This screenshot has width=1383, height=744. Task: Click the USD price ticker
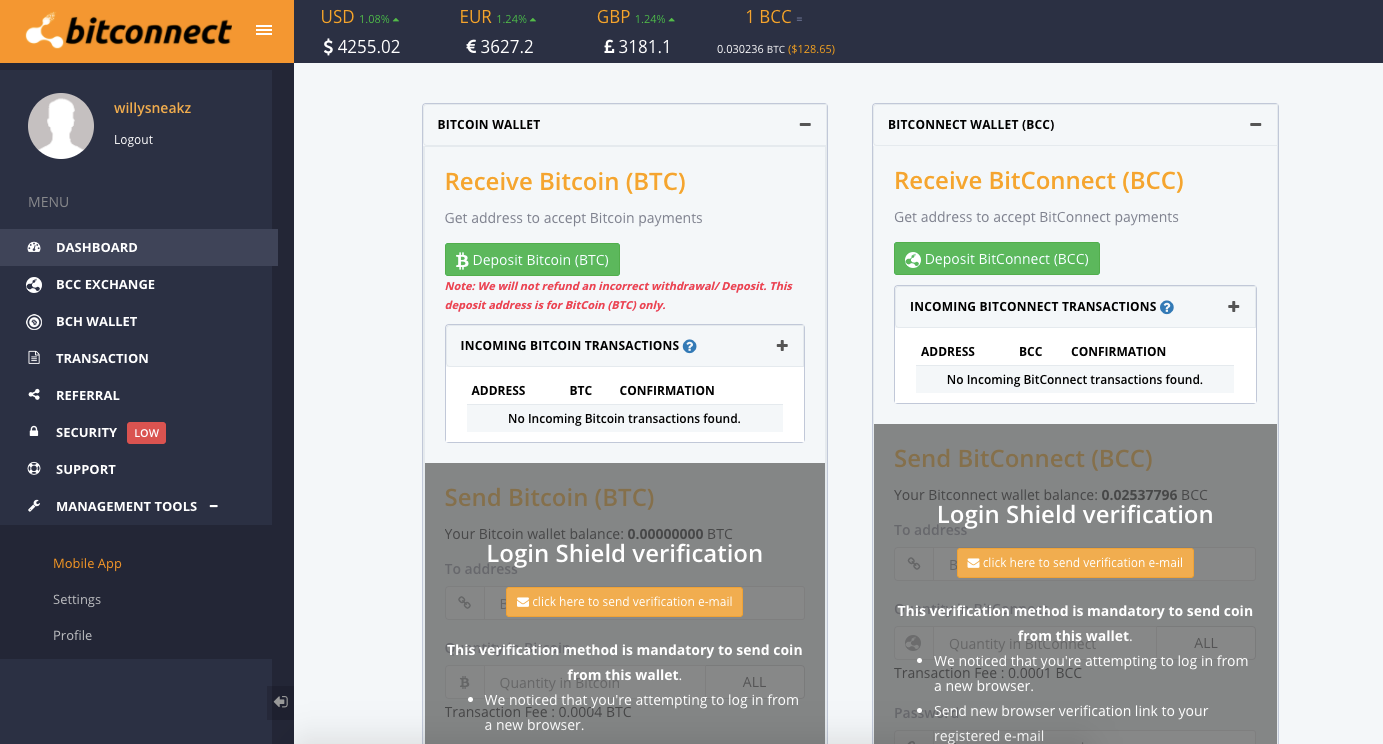[x=361, y=32]
